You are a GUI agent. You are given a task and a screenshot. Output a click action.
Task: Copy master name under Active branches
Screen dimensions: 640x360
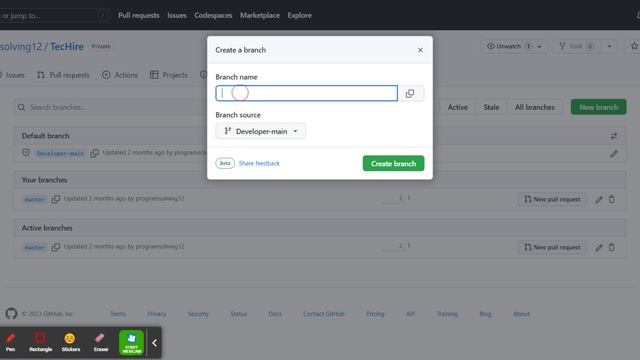(56, 247)
